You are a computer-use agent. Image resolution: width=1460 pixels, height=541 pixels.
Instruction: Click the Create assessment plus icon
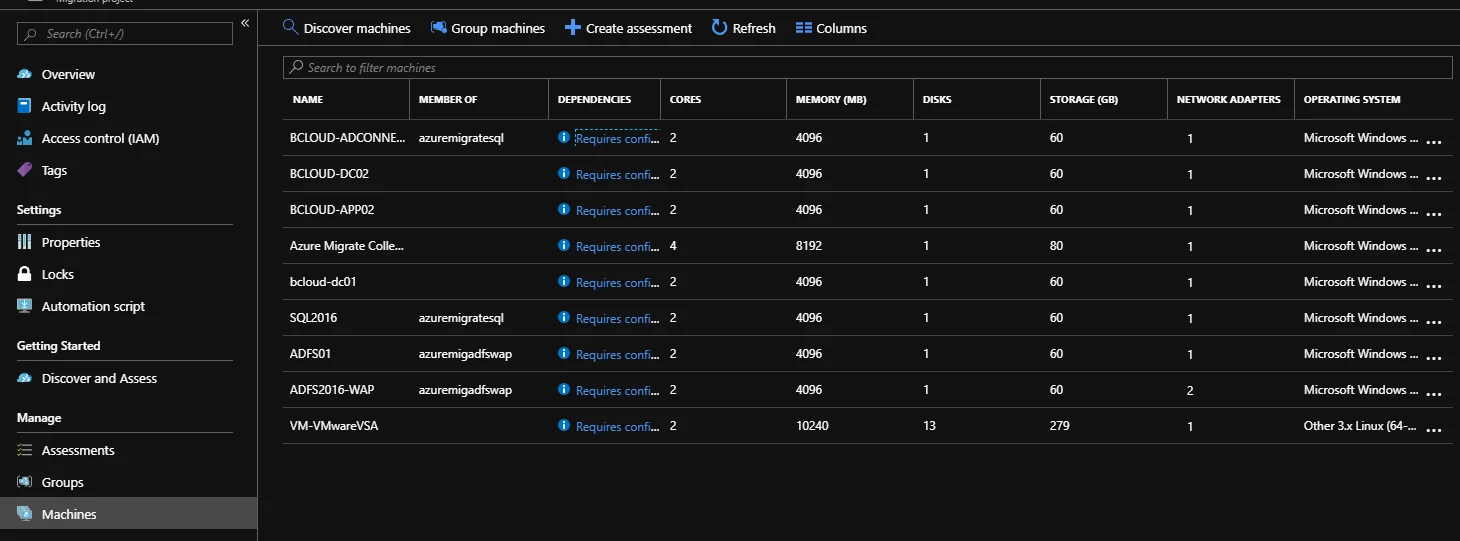tap(573, 27)
